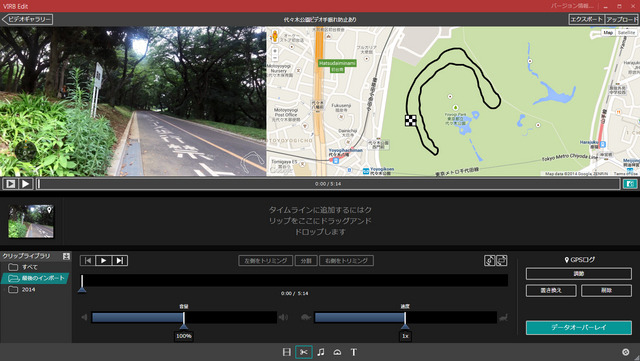Zoom in the map with plus button
The height and width of the screenshot is (361, 640).
[x=275, y=51]
